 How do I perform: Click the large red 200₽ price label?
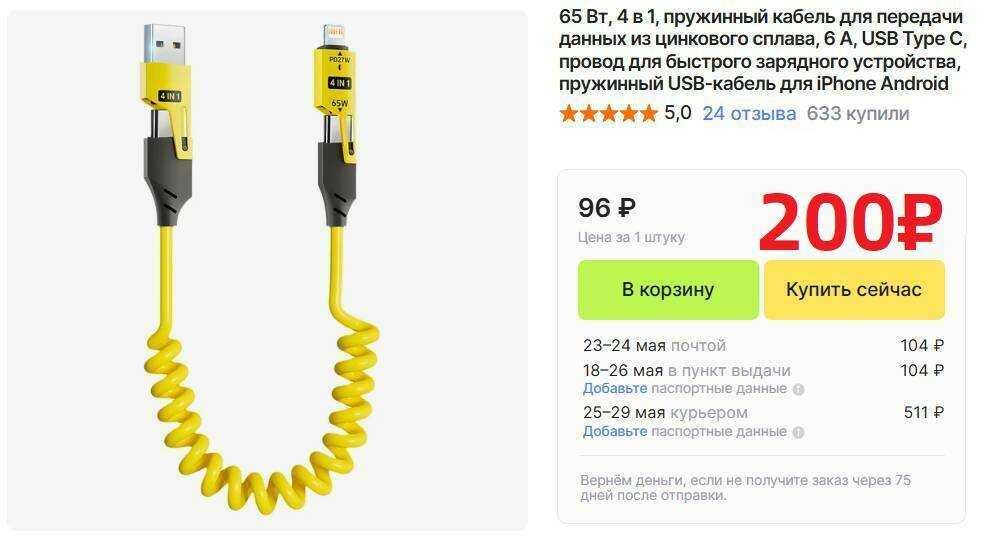(x=851, y=223)
